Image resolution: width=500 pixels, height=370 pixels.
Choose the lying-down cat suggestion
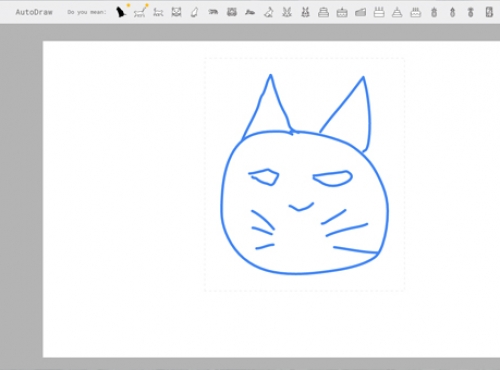pos(250,13)
